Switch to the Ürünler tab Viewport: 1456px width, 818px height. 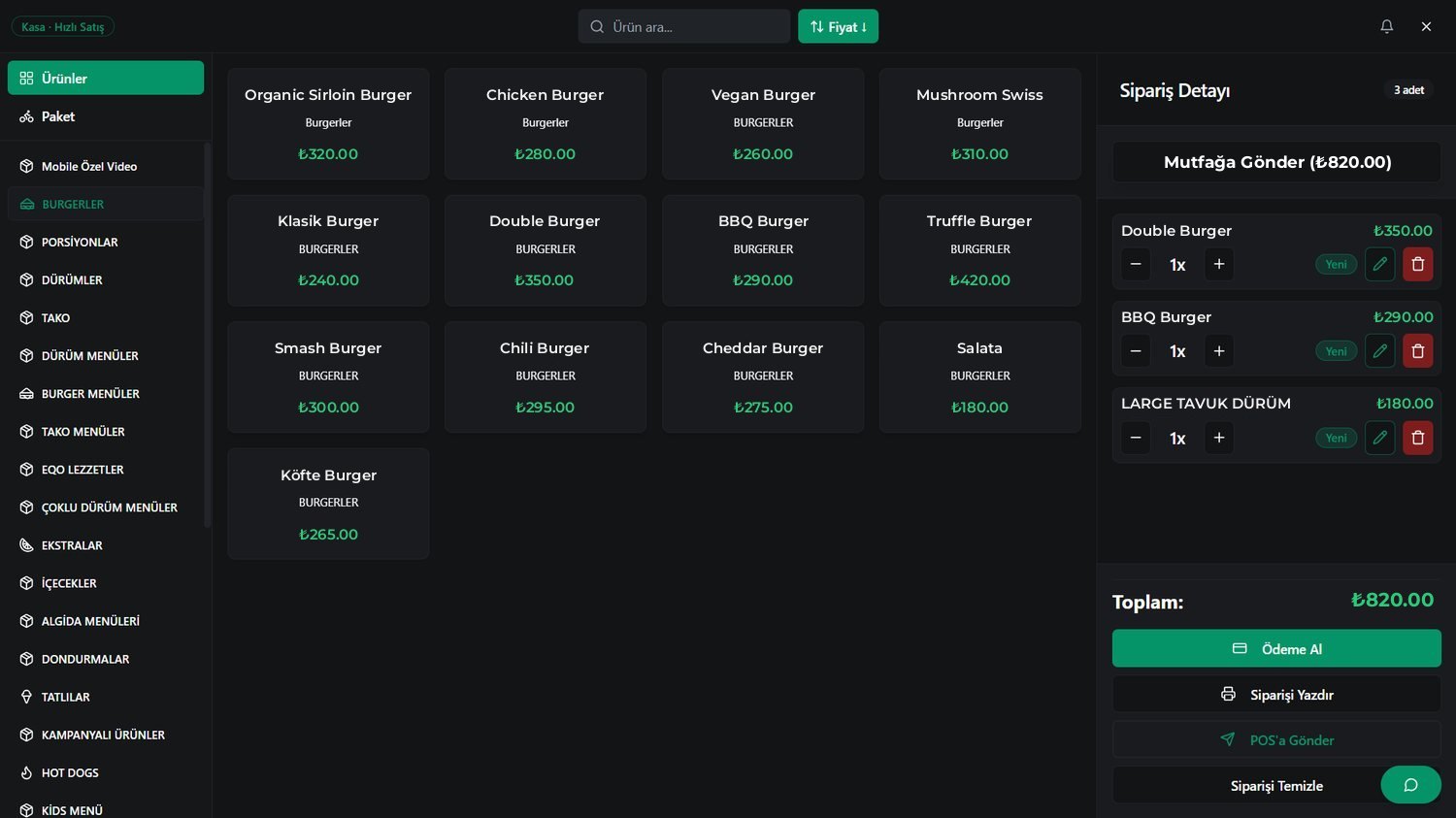(106, 78)
